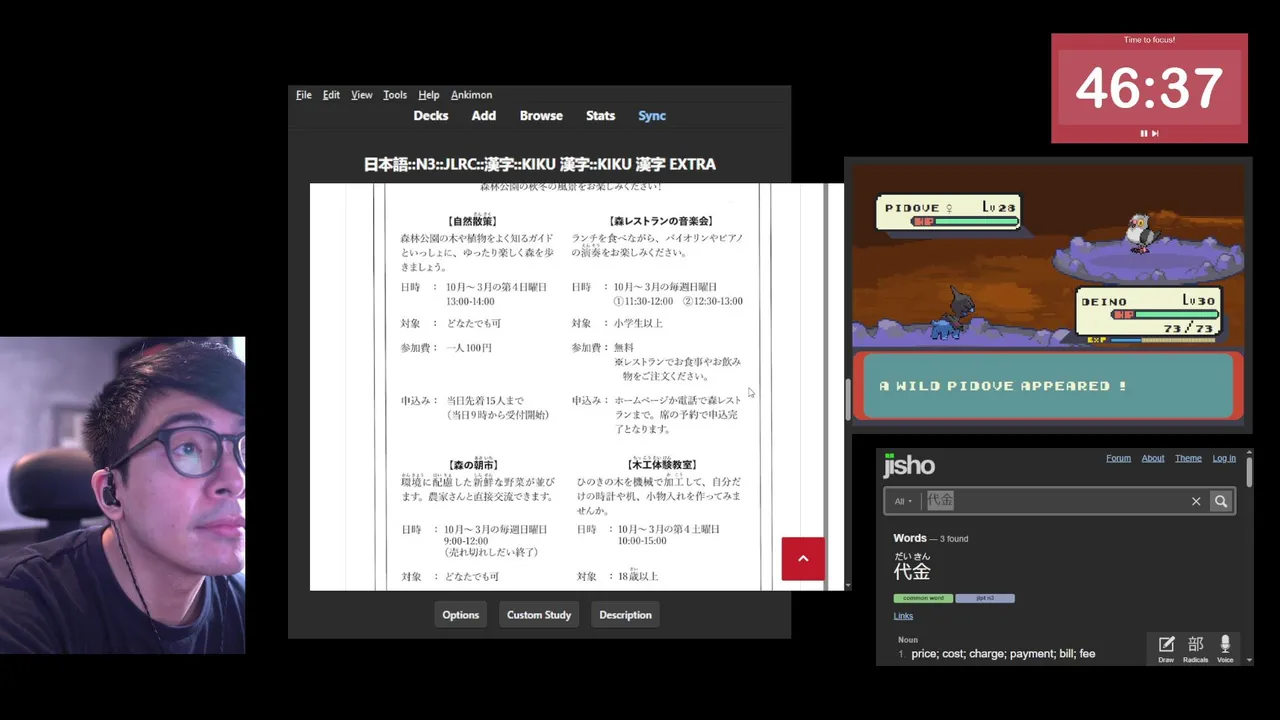Click the 【自然散策】 heading in the document
This screenshot has width=1280, height=720.
pos(473,221)
